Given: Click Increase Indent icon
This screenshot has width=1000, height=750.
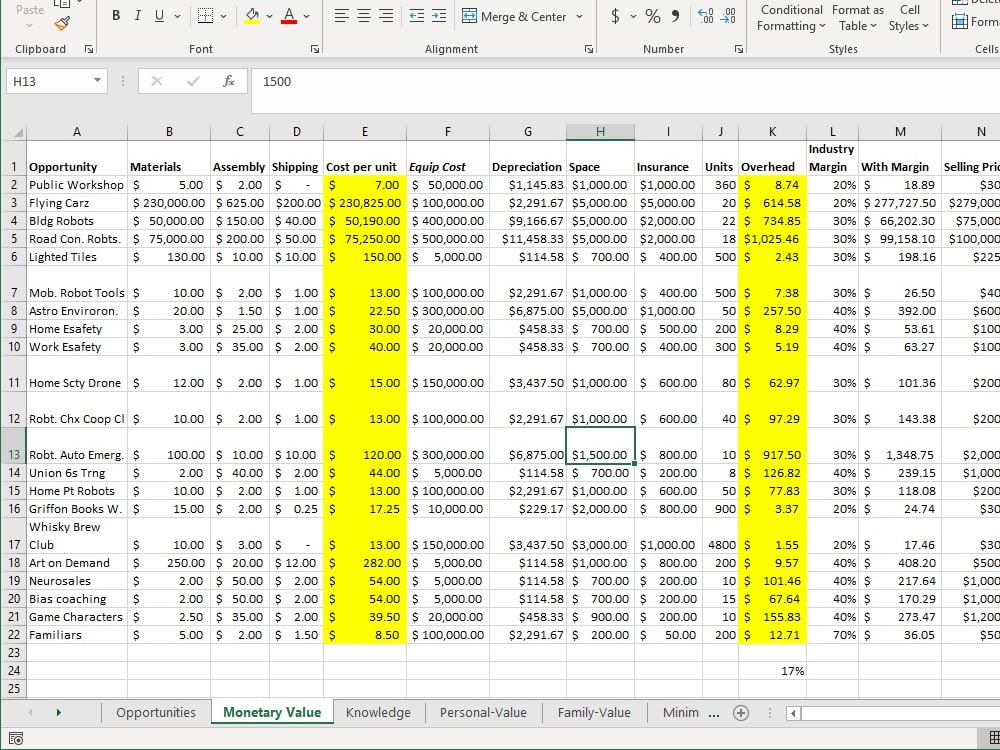Looking at the screenshot, I should coord(439,16).
